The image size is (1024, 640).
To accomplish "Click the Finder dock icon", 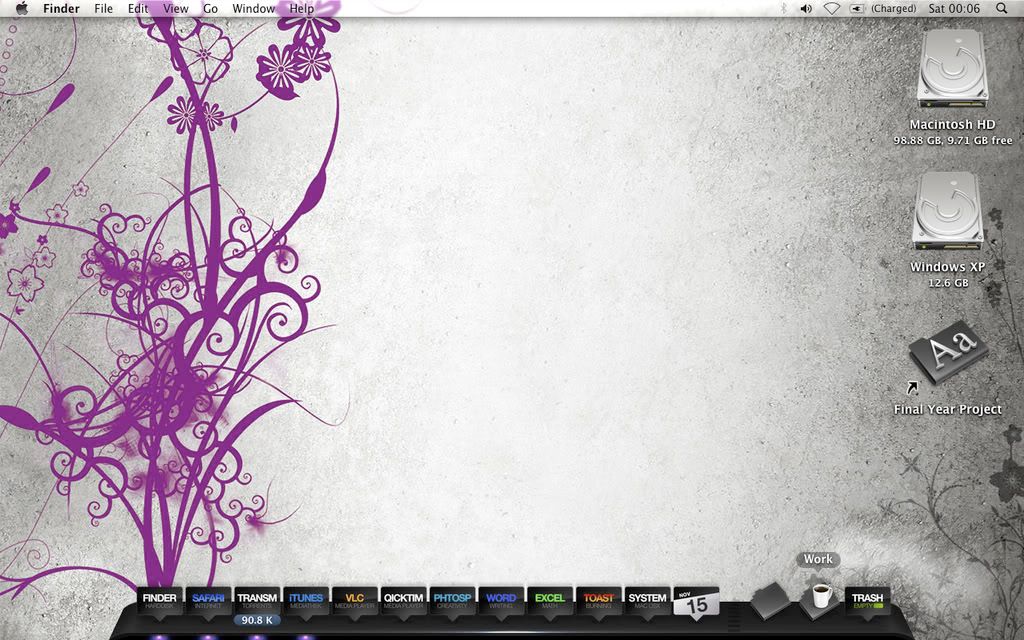I will [x=159, y=601].
